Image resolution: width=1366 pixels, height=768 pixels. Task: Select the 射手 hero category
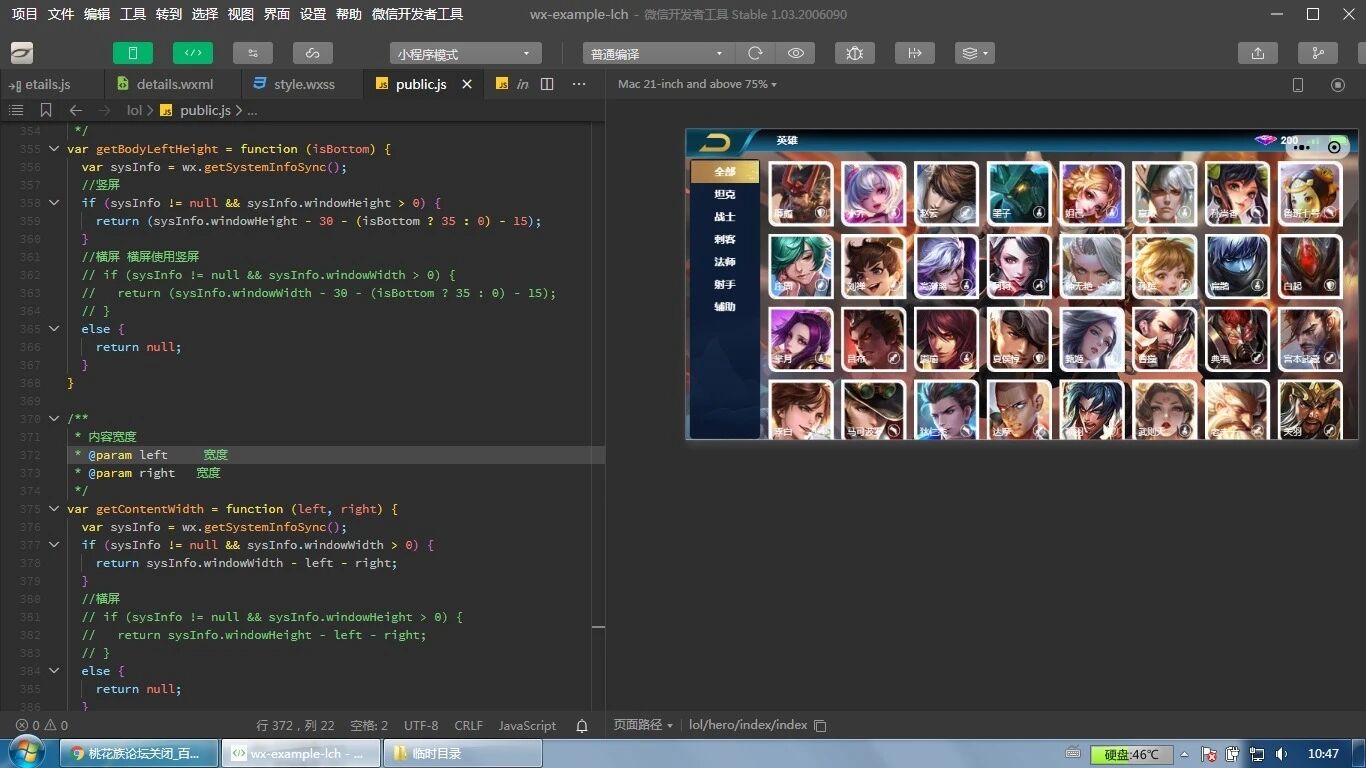(725, 284)
